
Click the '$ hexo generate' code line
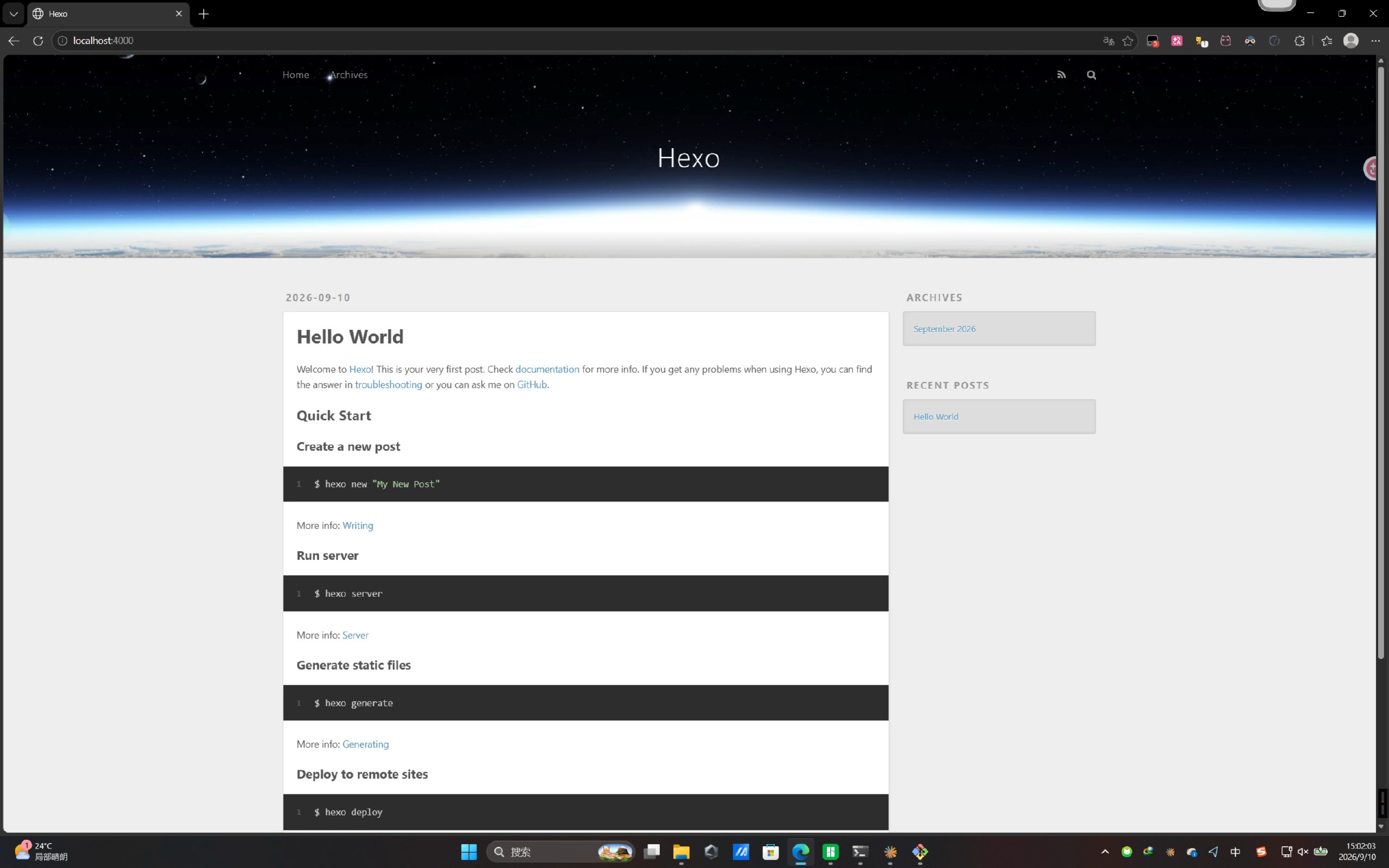(354, 703)
